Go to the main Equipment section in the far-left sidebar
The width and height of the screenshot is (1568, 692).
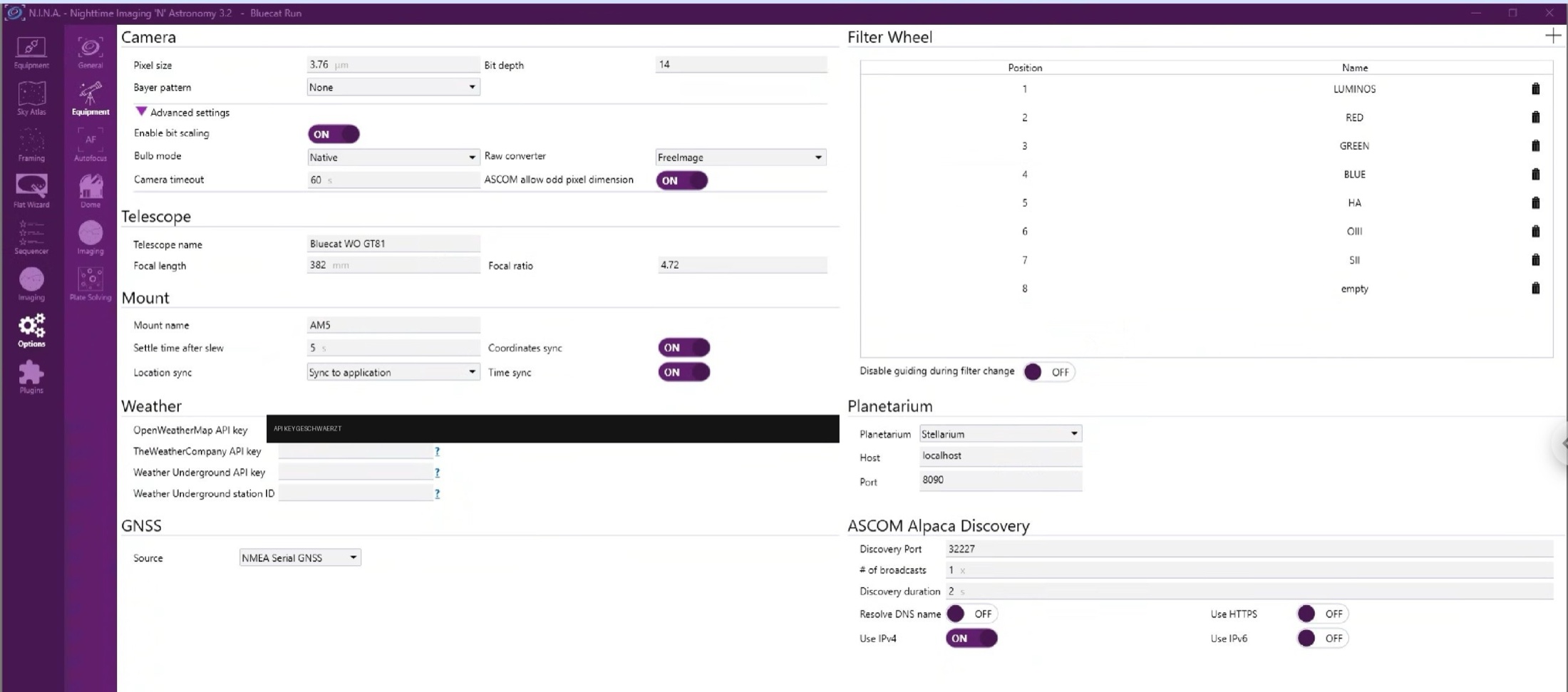(x=31, y=52)
